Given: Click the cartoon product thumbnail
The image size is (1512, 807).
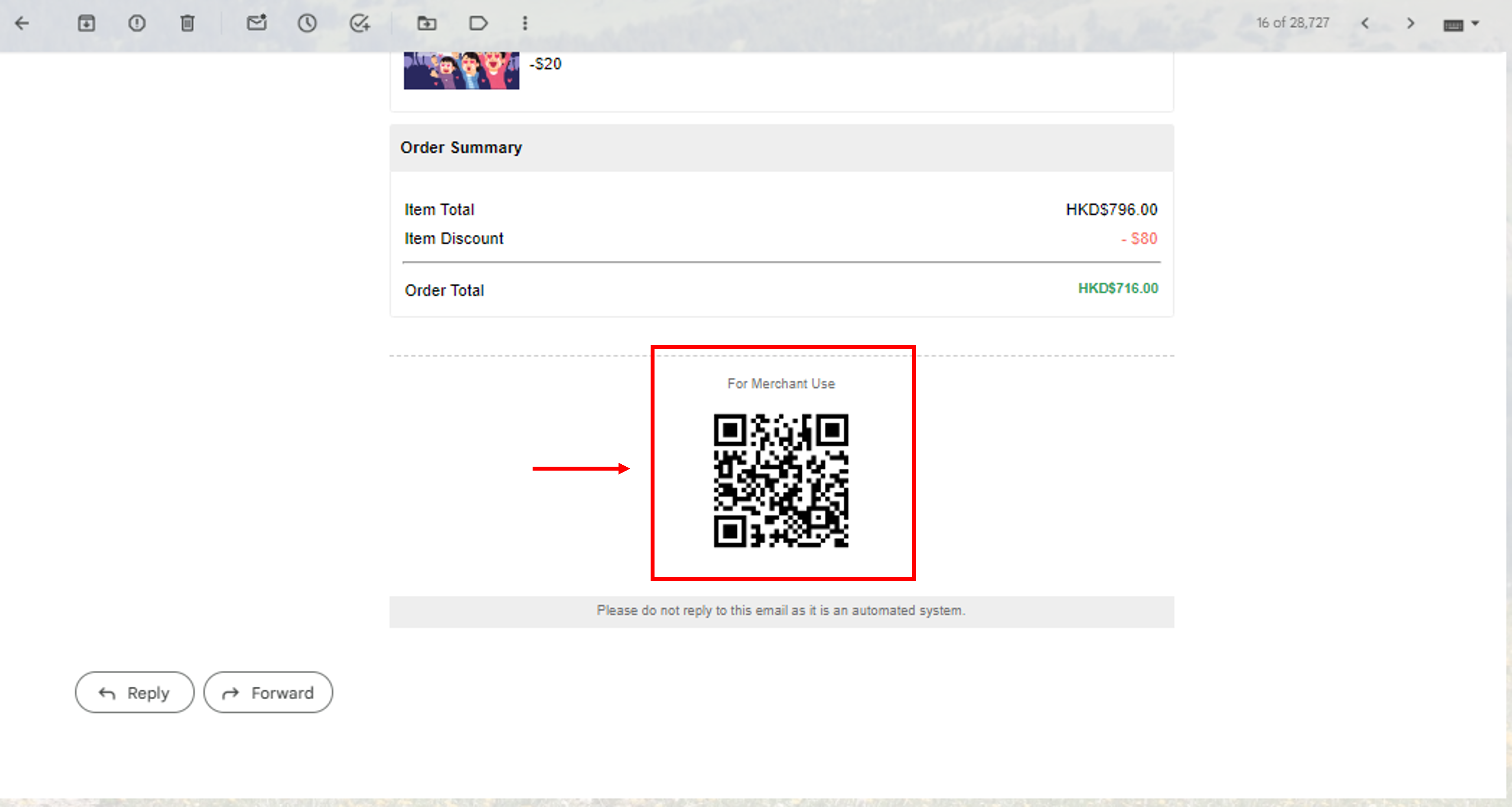Looking at the screenshot, I should coord(461,70).
